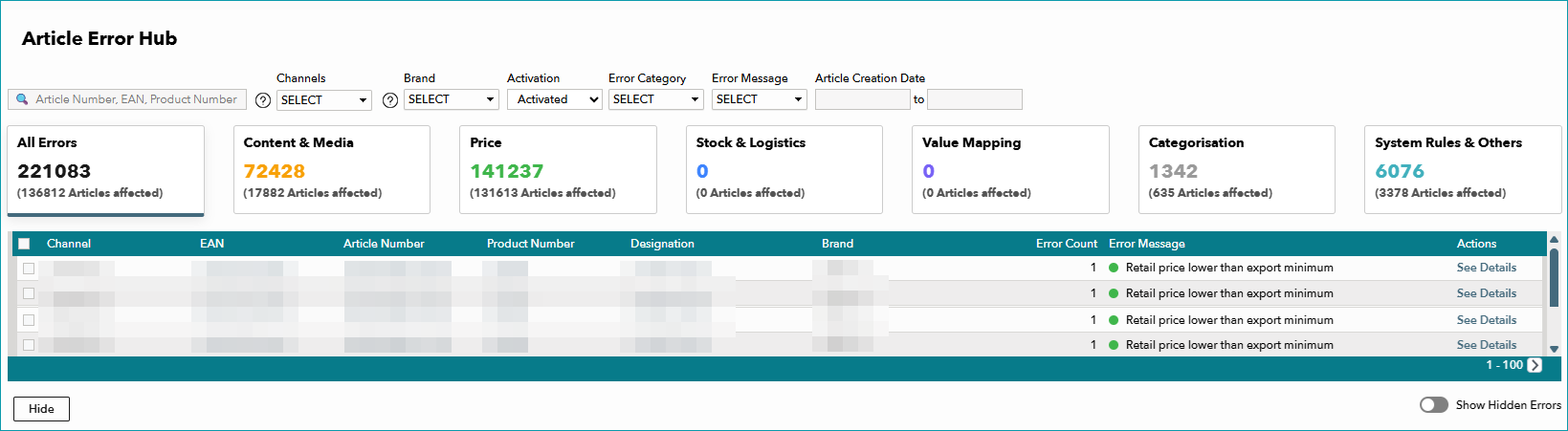The height and width of the screenshot is (431, 1568).
Task: Click the Hide button
Action: 41,409
